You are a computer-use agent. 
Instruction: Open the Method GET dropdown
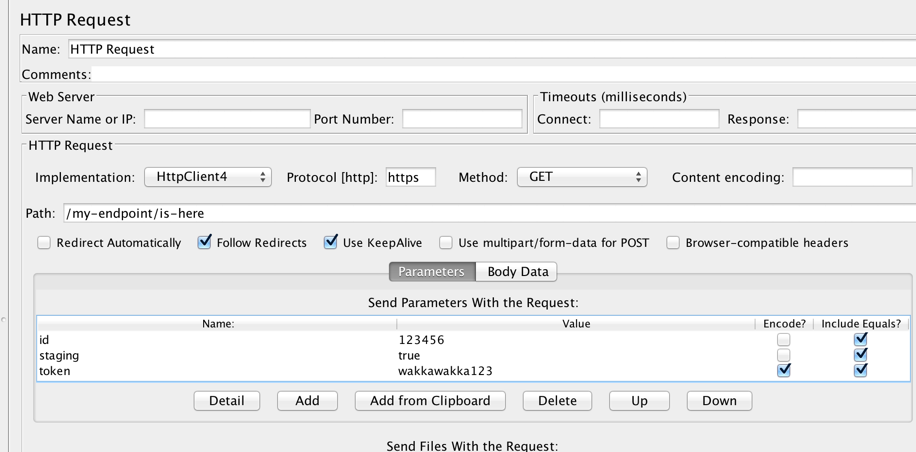581,177
